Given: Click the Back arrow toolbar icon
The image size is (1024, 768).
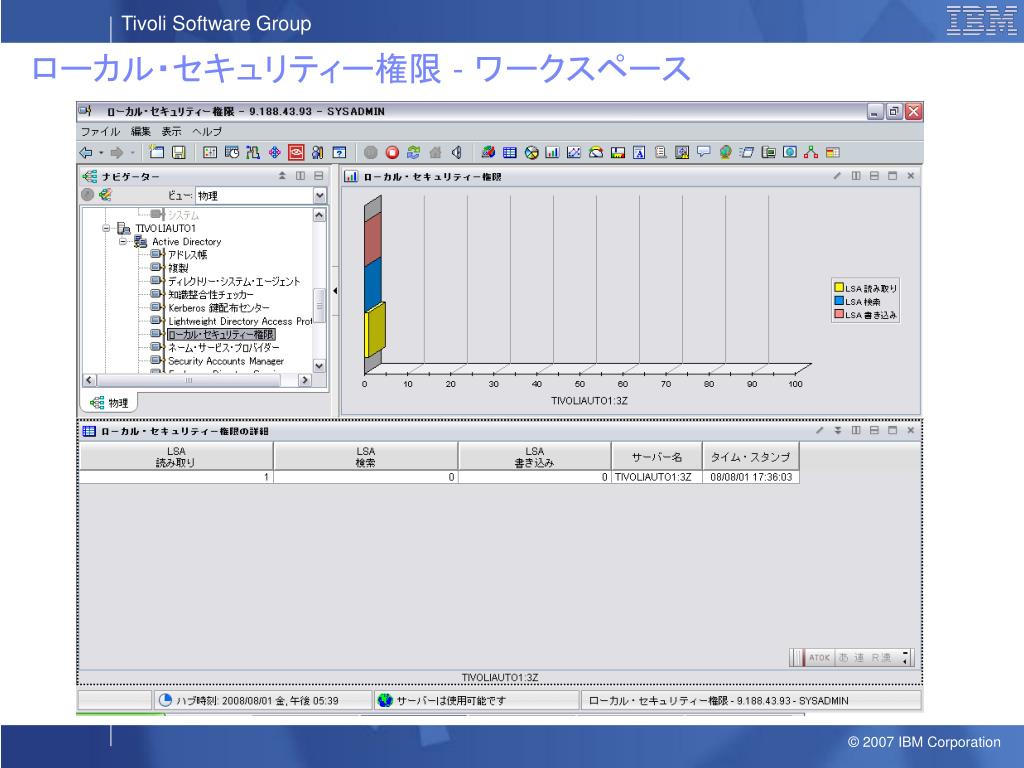Looking at the screenshot, I should click(x=86, y=153).
